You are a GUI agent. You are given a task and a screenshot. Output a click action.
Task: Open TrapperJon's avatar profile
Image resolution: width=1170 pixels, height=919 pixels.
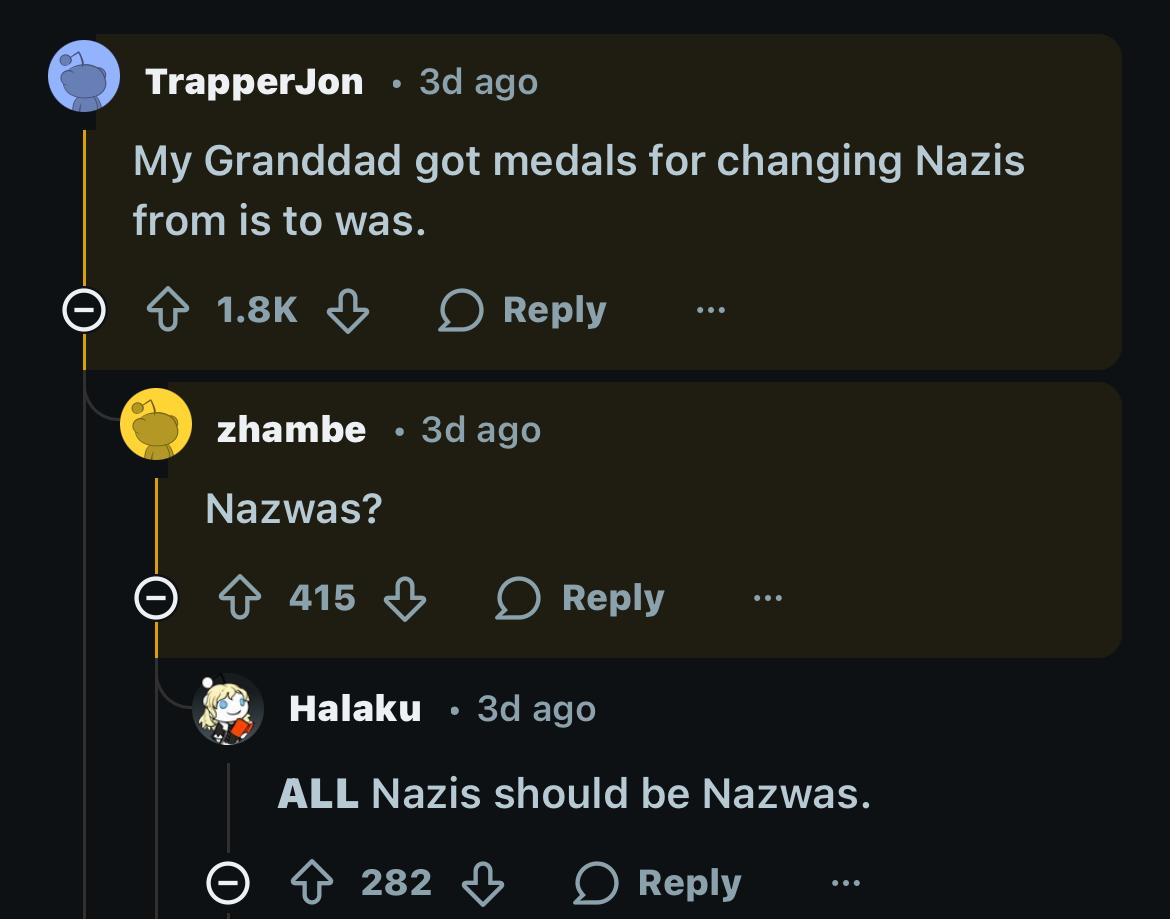tap(84, 76)
